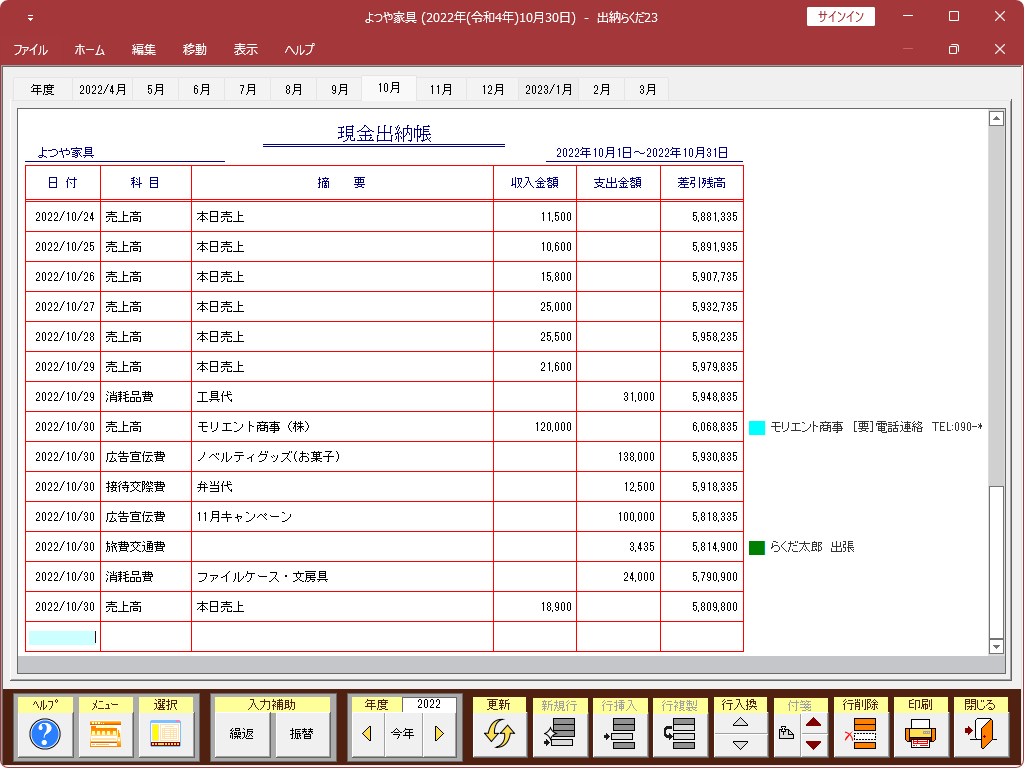The height and width of the screenshot is (768, 1024).
Task: Click the balance value 5,809,800
Action: (x=702, y=607)
